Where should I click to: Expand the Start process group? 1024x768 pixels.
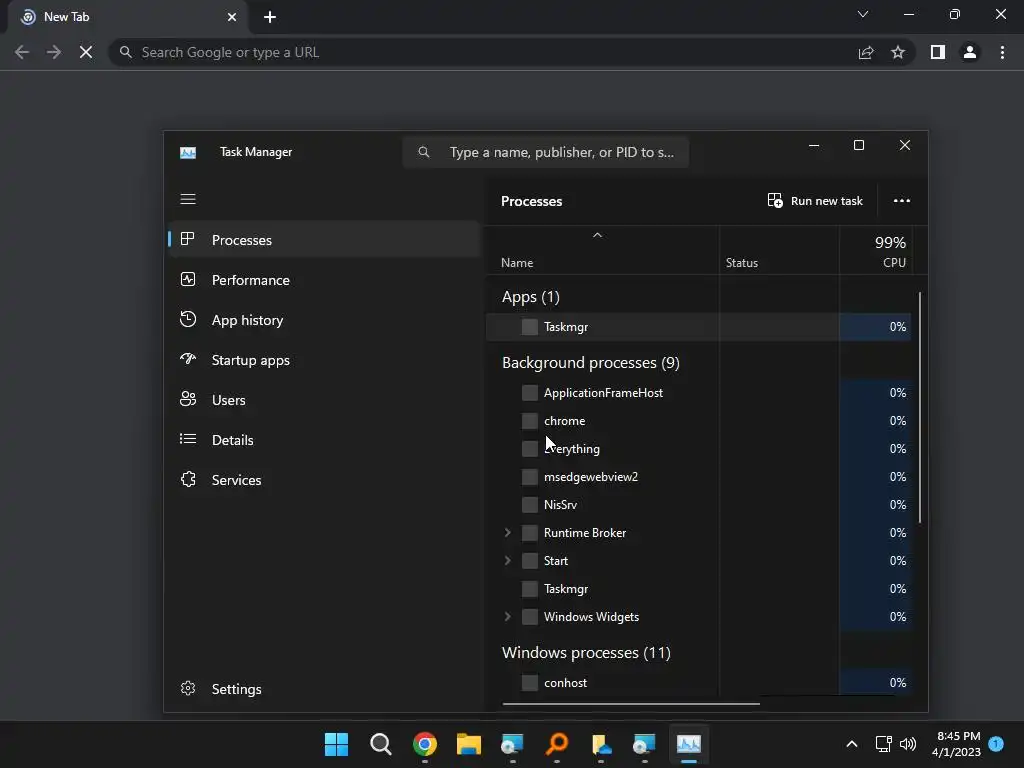pos(507,561)
